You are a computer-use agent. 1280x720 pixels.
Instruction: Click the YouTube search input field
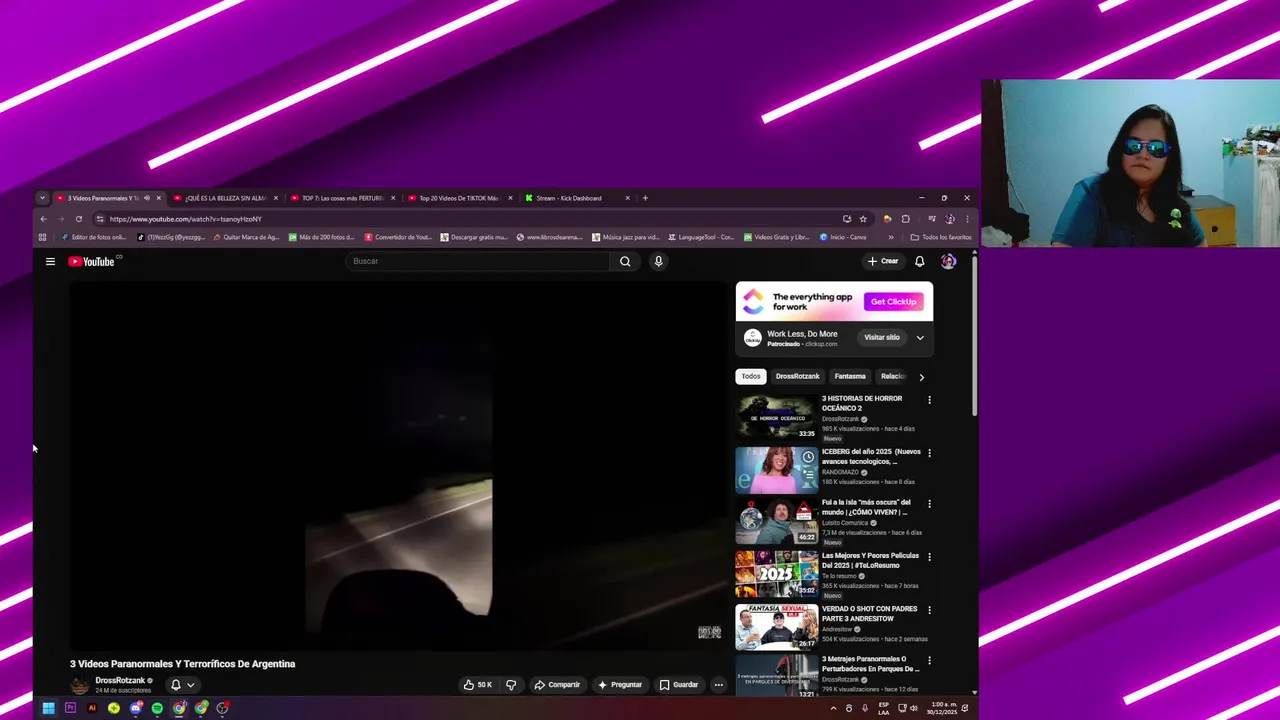477,262
